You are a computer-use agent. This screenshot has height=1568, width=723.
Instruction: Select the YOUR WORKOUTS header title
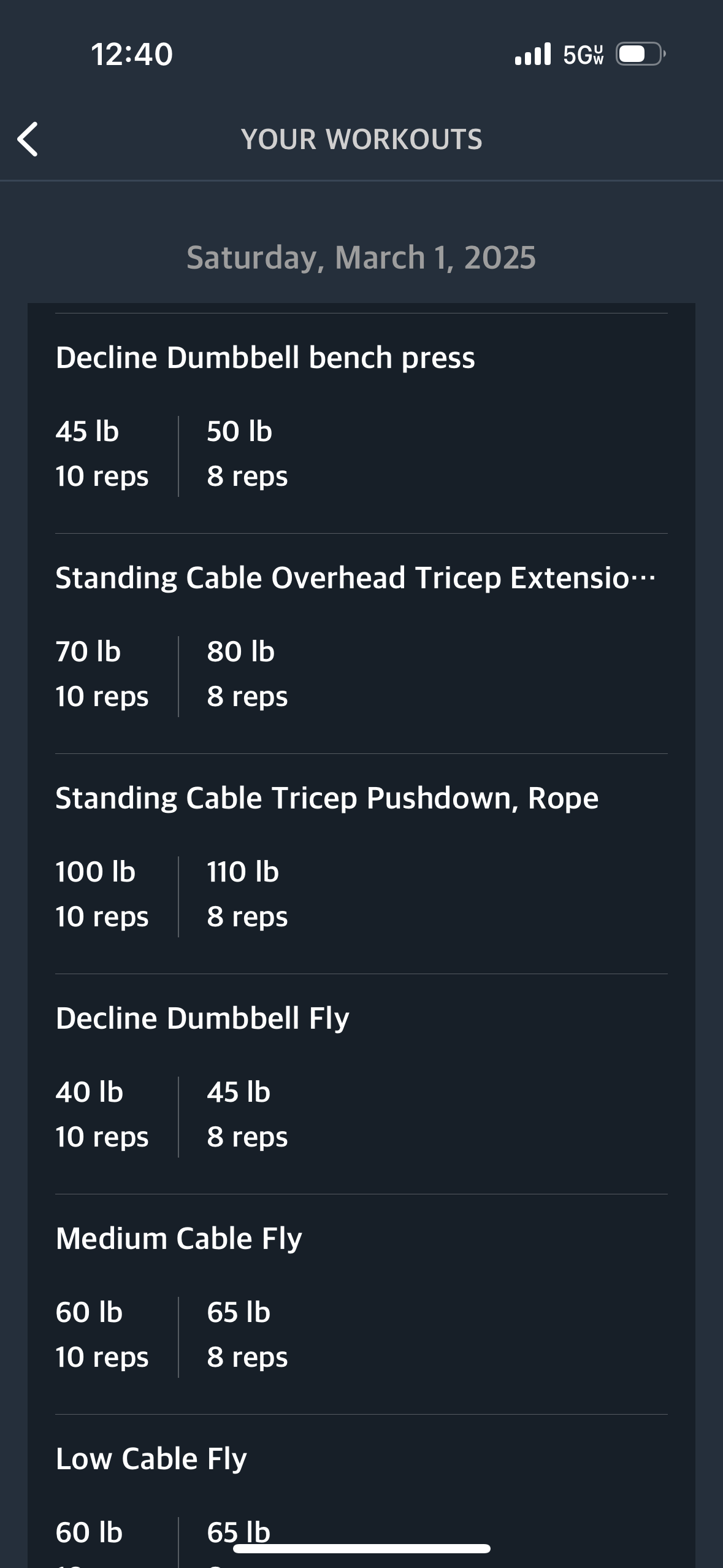(x=362, y=139)
